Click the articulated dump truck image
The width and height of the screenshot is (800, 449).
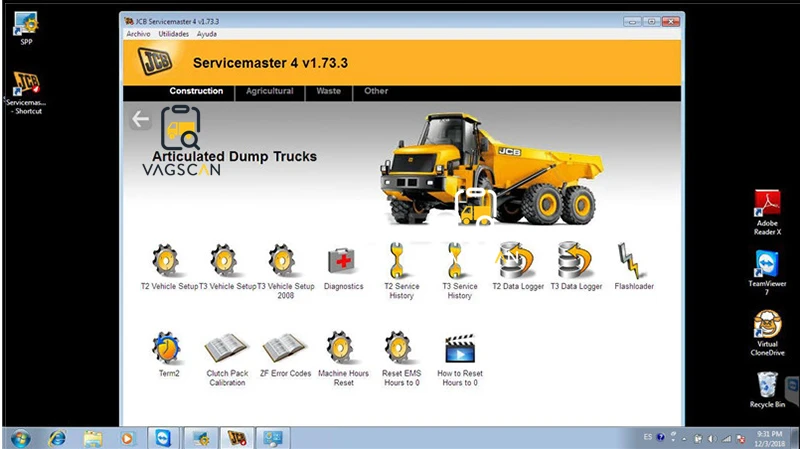pyautogui.click(x=491, y=169)
